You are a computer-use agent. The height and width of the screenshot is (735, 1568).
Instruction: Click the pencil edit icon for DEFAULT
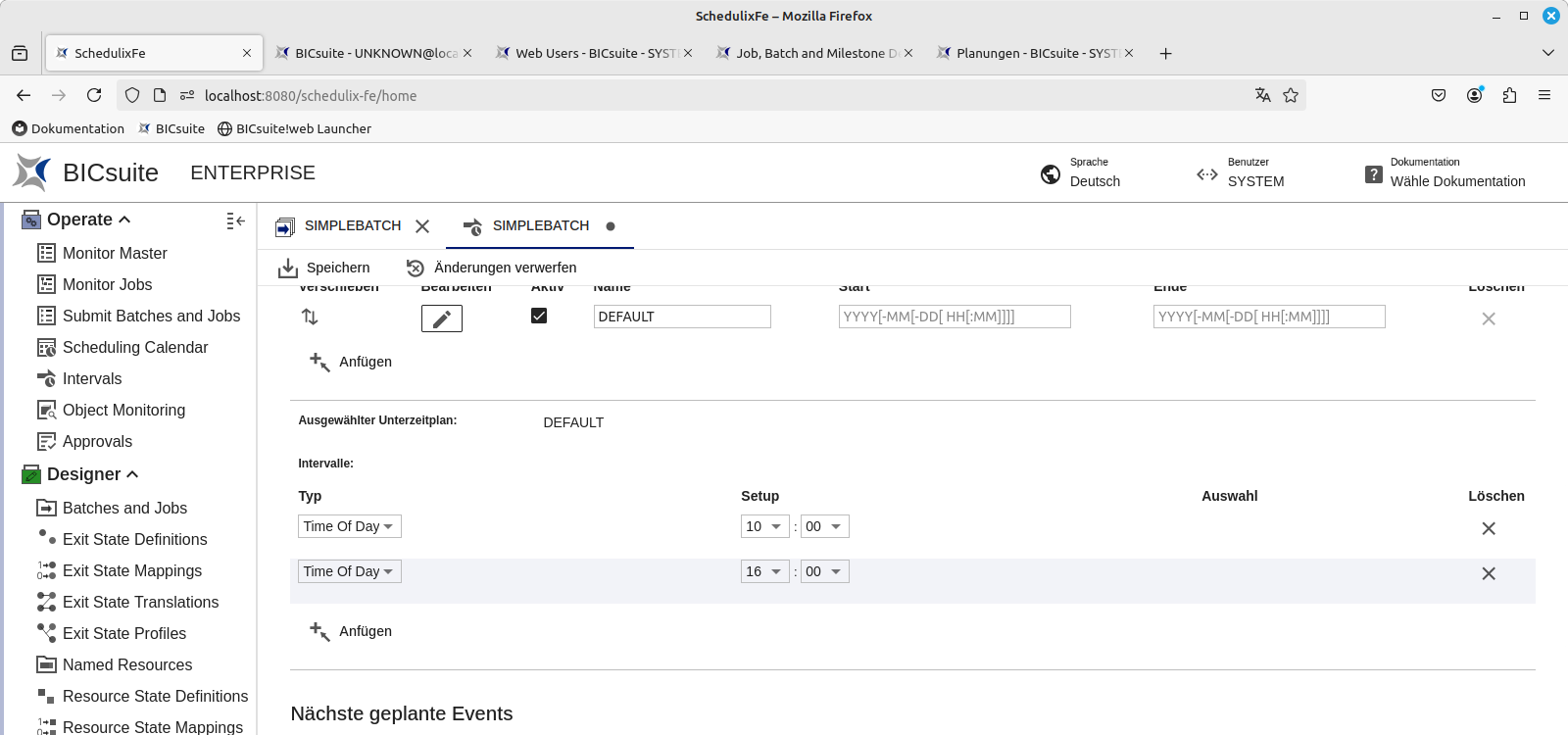click(441, 318)
